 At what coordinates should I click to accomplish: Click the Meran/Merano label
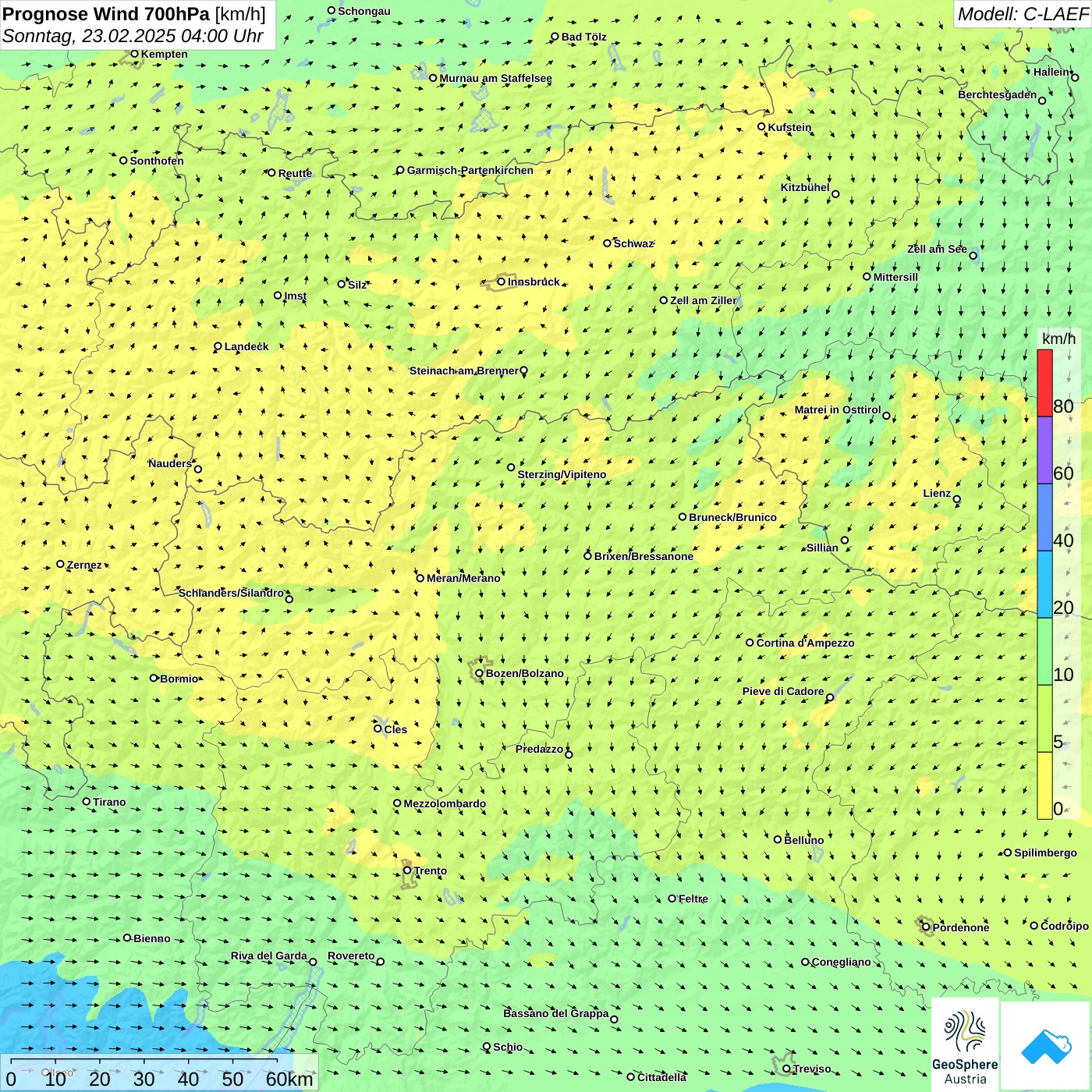tap(463, 578)
